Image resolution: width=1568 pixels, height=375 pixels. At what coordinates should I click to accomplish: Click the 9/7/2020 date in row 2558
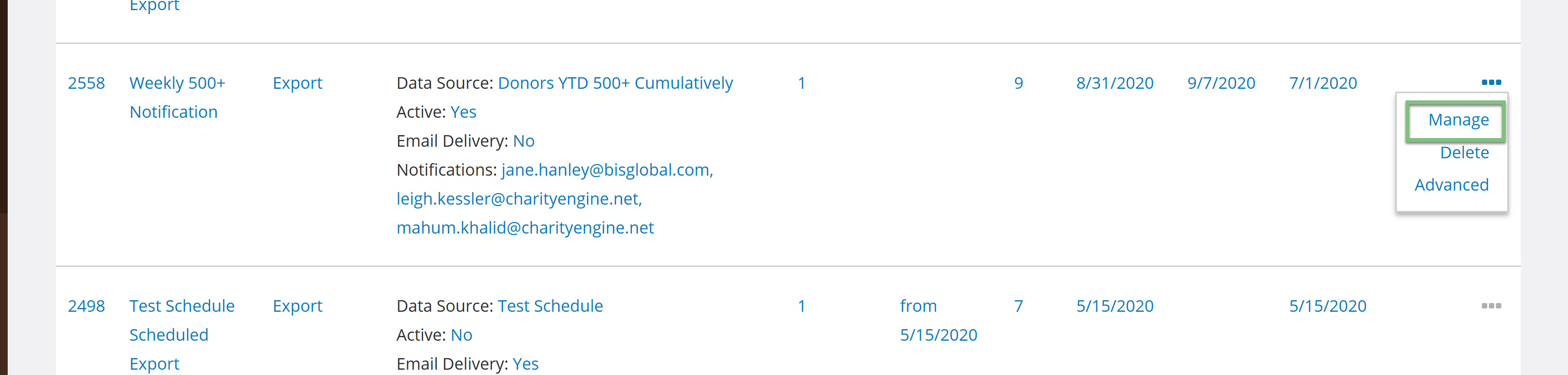click(1220, 83)
